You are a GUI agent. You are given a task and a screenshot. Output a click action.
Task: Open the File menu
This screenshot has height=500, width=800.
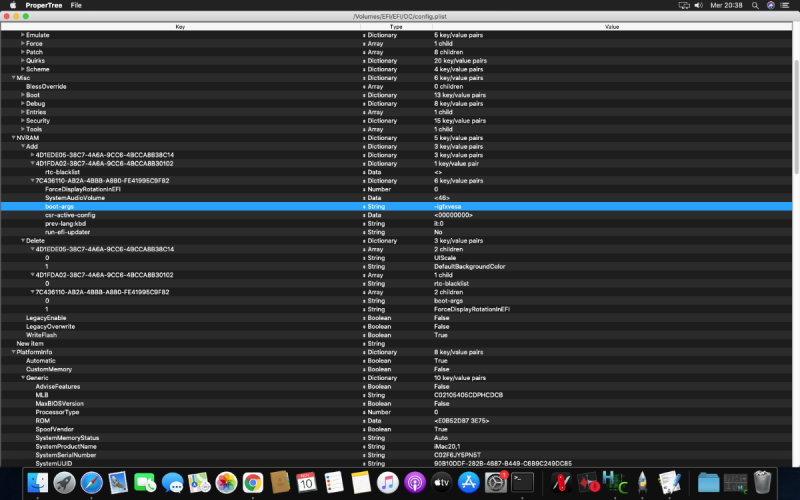coord(77,5)
